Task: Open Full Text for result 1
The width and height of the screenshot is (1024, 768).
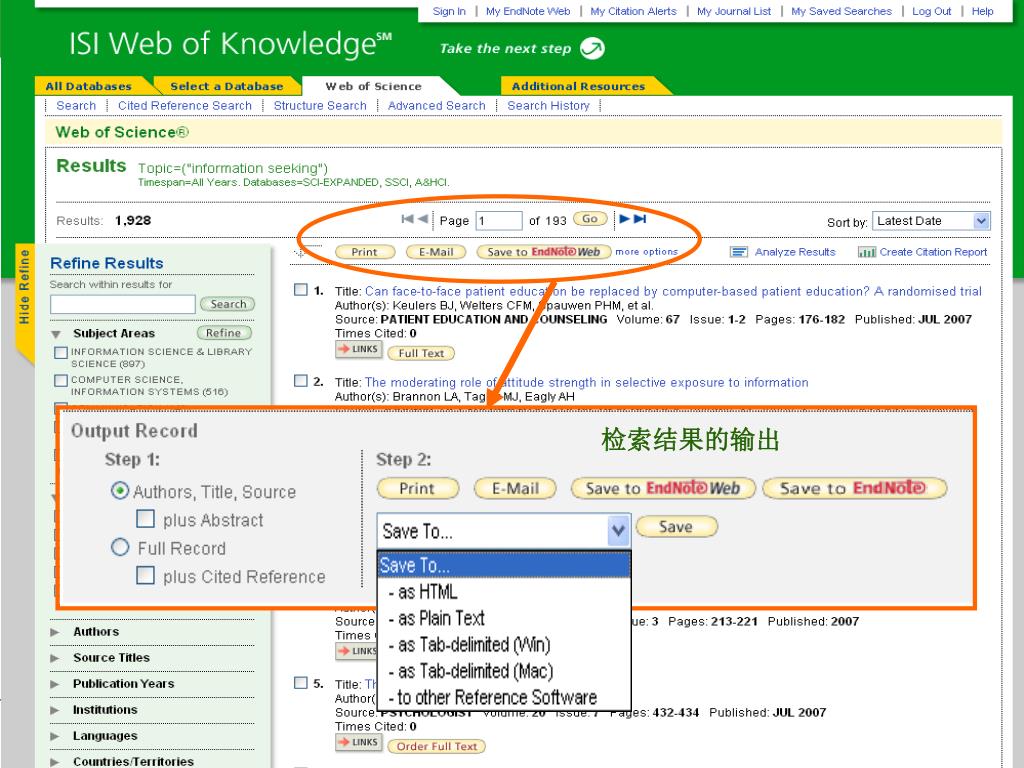Action: pos(421,353)
